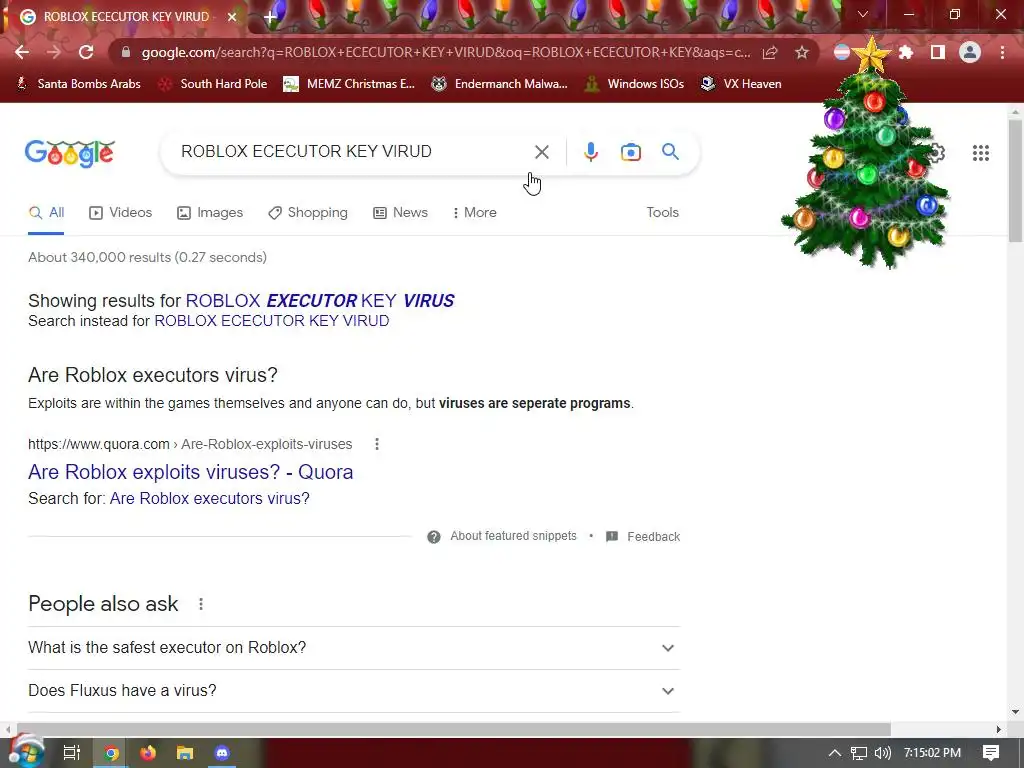Expand 'Does Fluxus have a virus?' question
The width and height of the screenshot is (1024, 768).
point(354,691)
